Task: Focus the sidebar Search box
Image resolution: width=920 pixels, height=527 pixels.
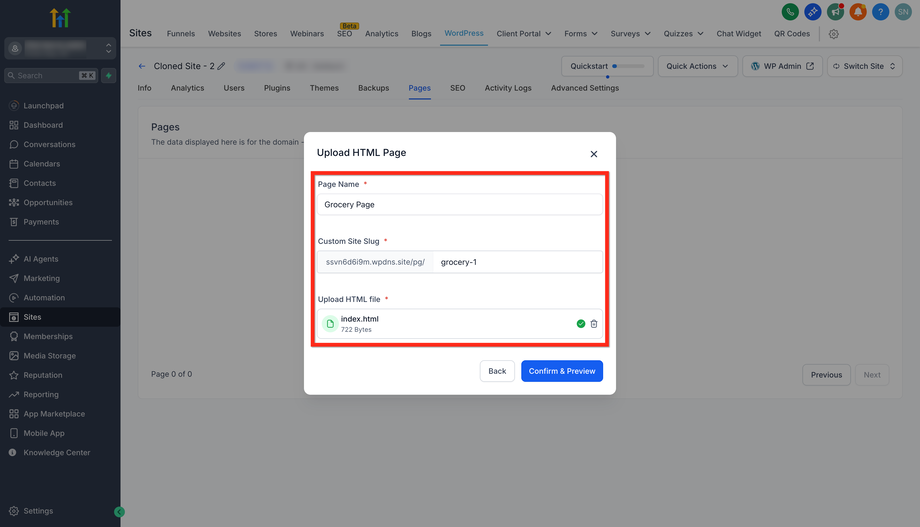Action: coord(51,76)
